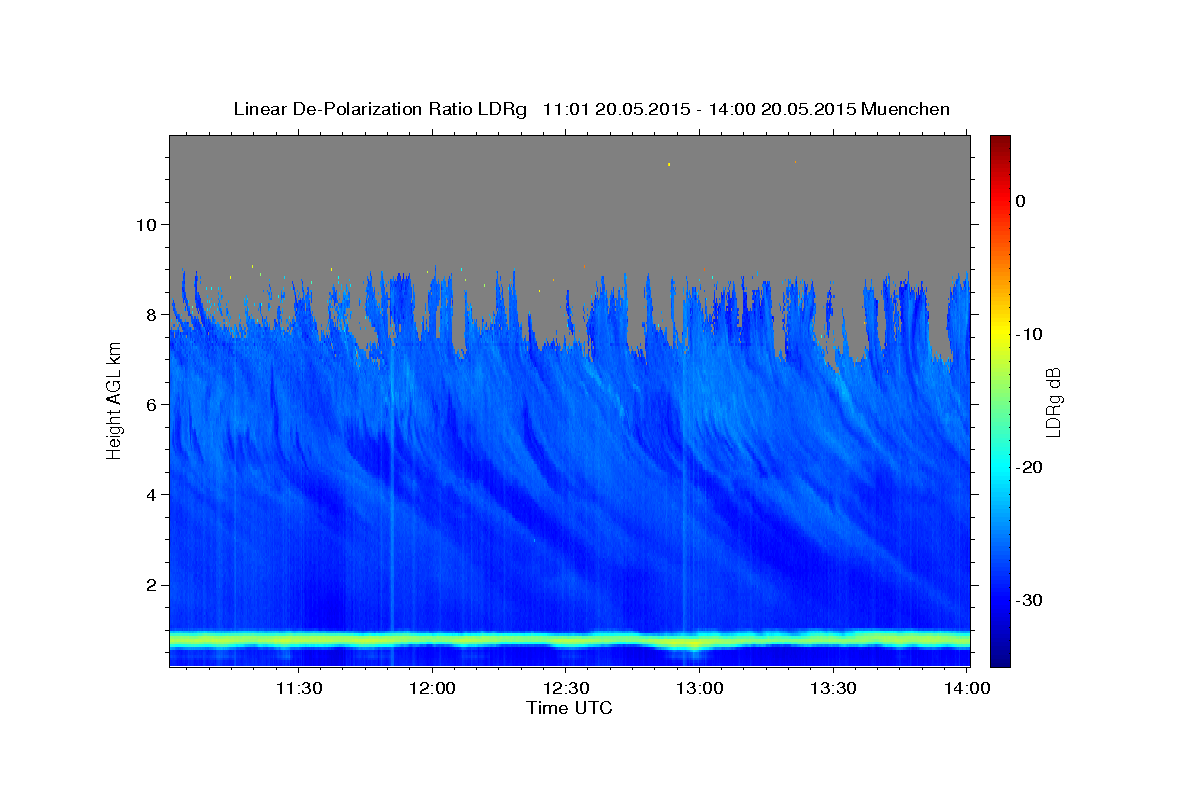Click the plot title mentioning Muenchen
Screen dimensions: 1200x800
(591, 109)
